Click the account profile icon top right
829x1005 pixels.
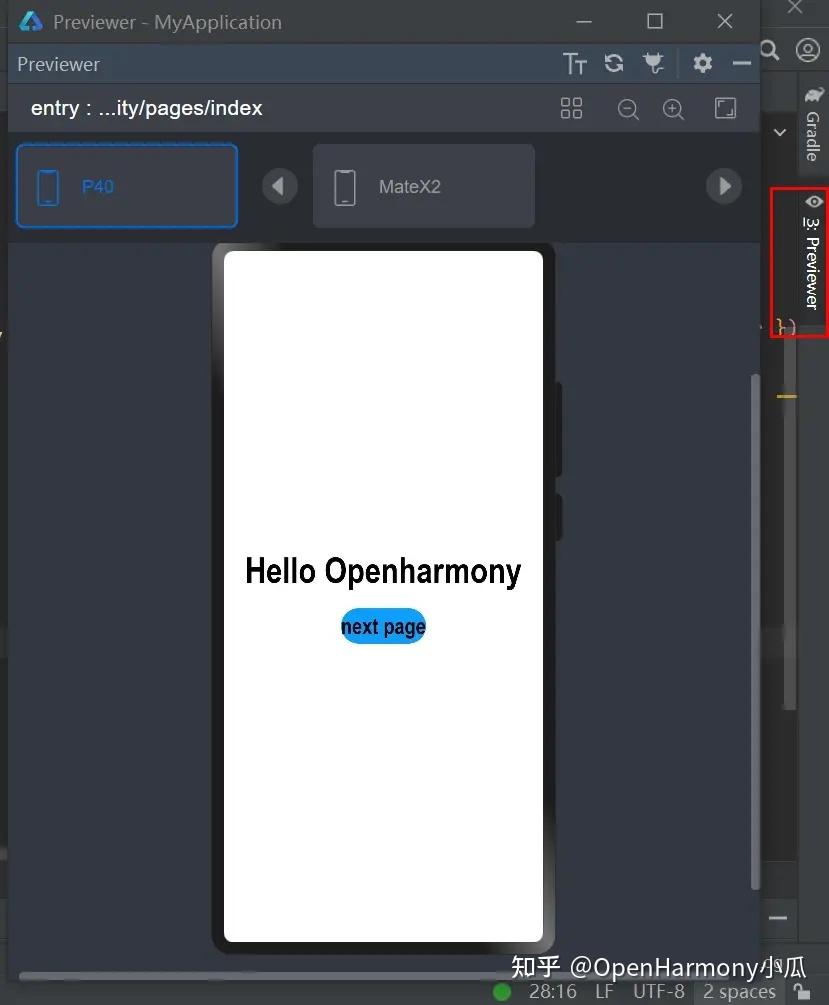[x=808, y=49]
